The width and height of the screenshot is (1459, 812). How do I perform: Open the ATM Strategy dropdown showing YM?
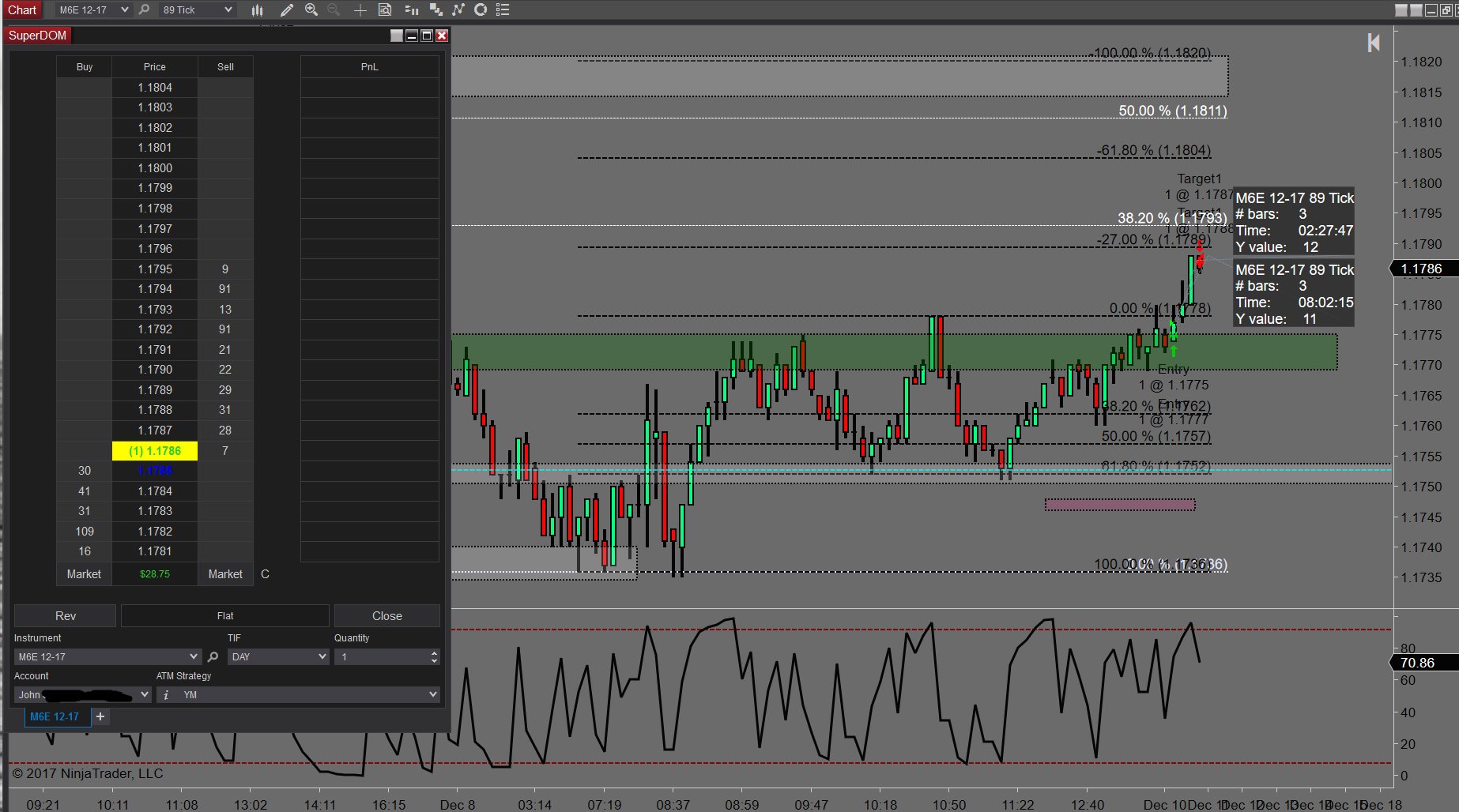(307, 695)
